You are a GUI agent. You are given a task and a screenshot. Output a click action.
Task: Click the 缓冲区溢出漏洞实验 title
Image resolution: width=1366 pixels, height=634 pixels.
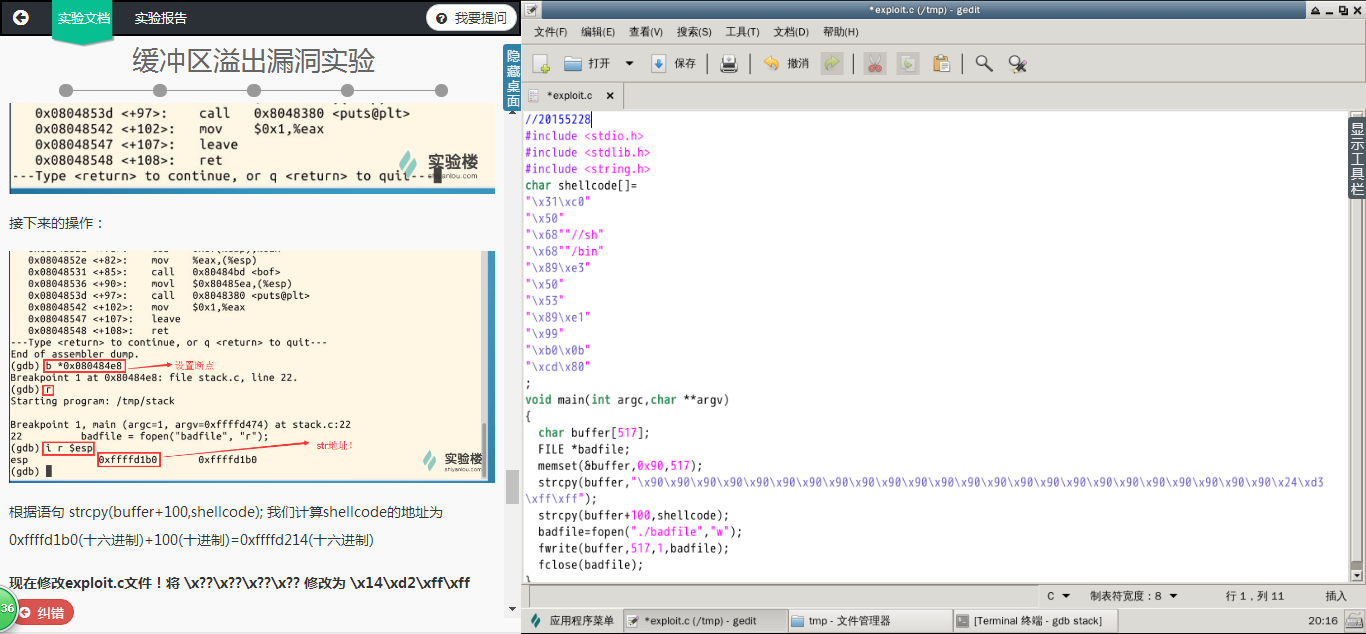[x=254, y=61]
